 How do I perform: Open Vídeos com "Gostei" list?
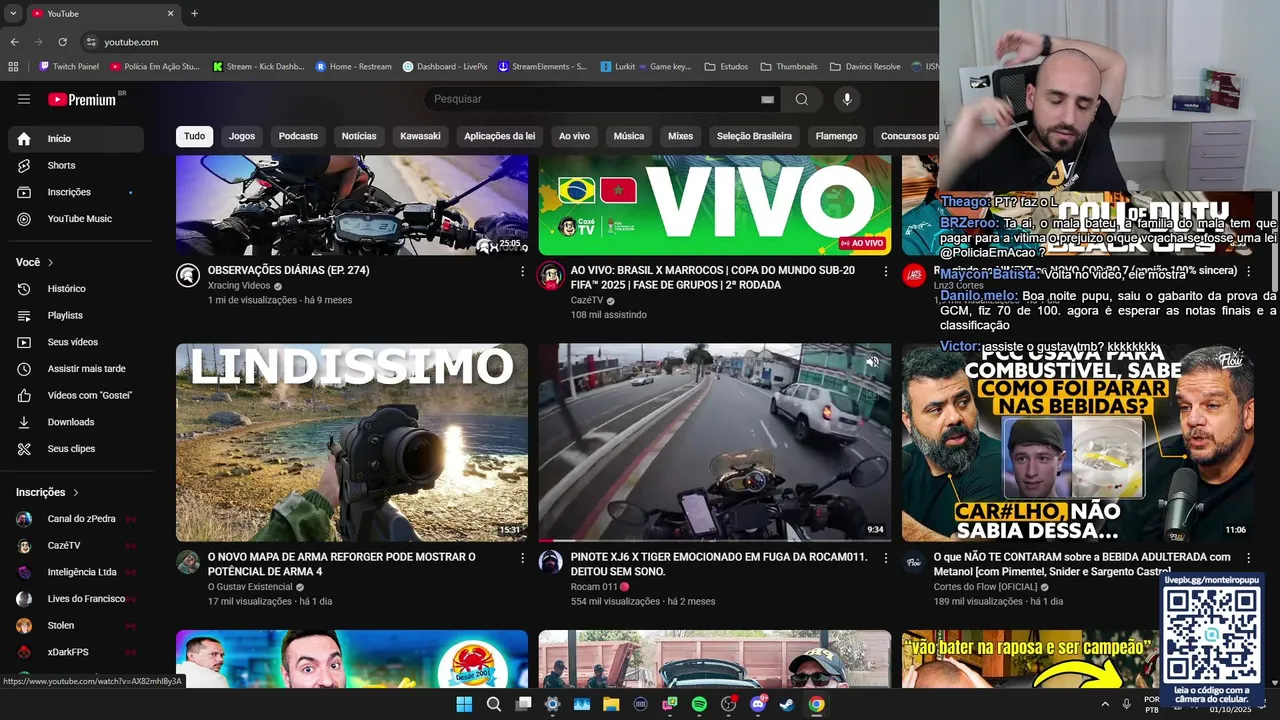(x=76, y=395)
